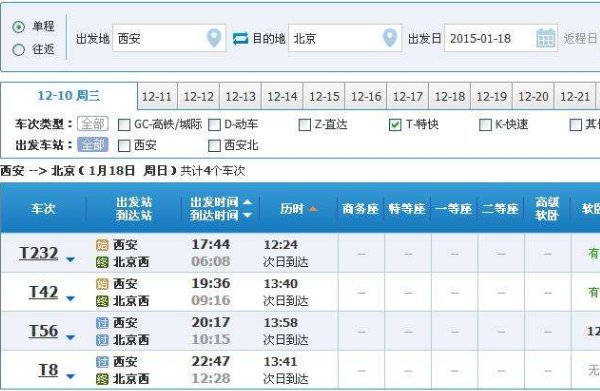
Task: Click the 终 terminus icon in T42 row
Action: click(x=102, y=301)
